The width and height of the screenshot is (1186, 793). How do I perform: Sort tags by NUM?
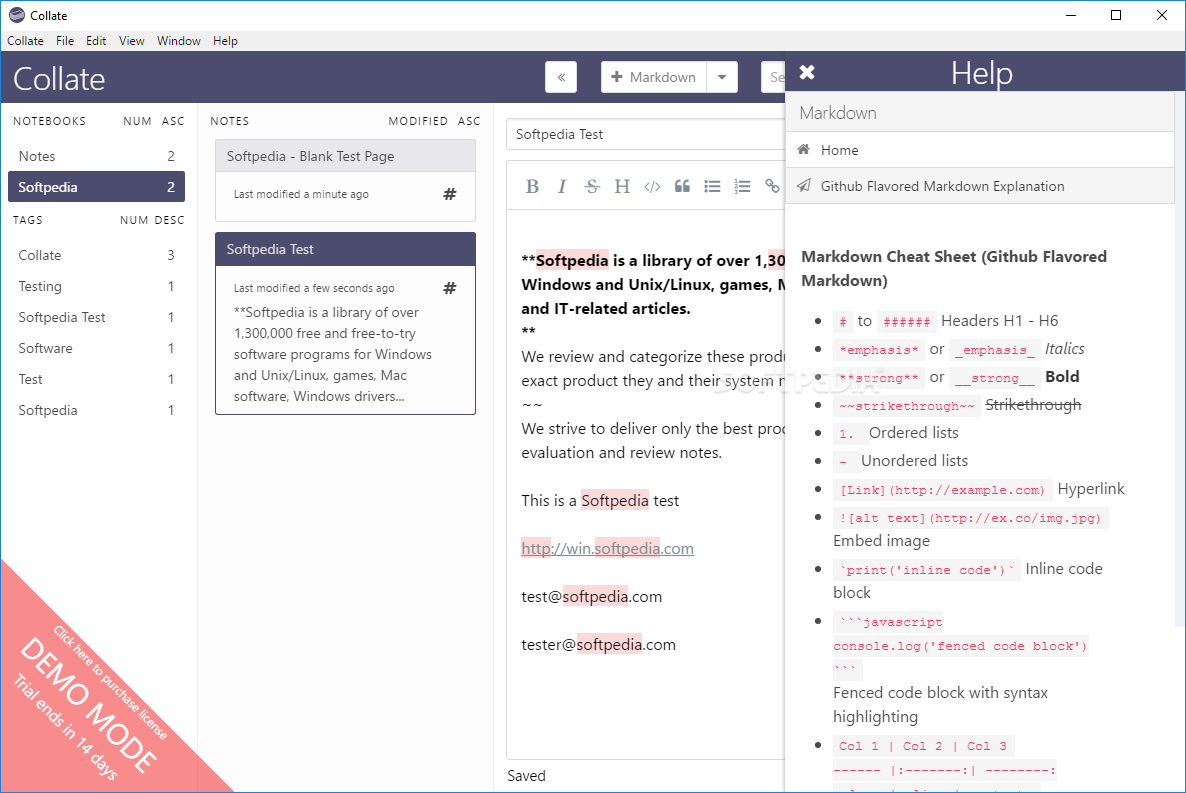pos(134,220)
